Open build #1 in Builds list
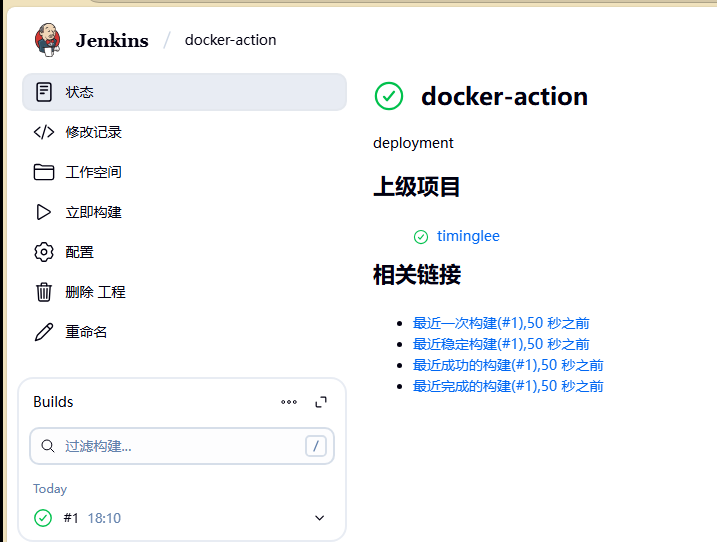The height and width of the screenshot is (542, 717). pos(71,518)
